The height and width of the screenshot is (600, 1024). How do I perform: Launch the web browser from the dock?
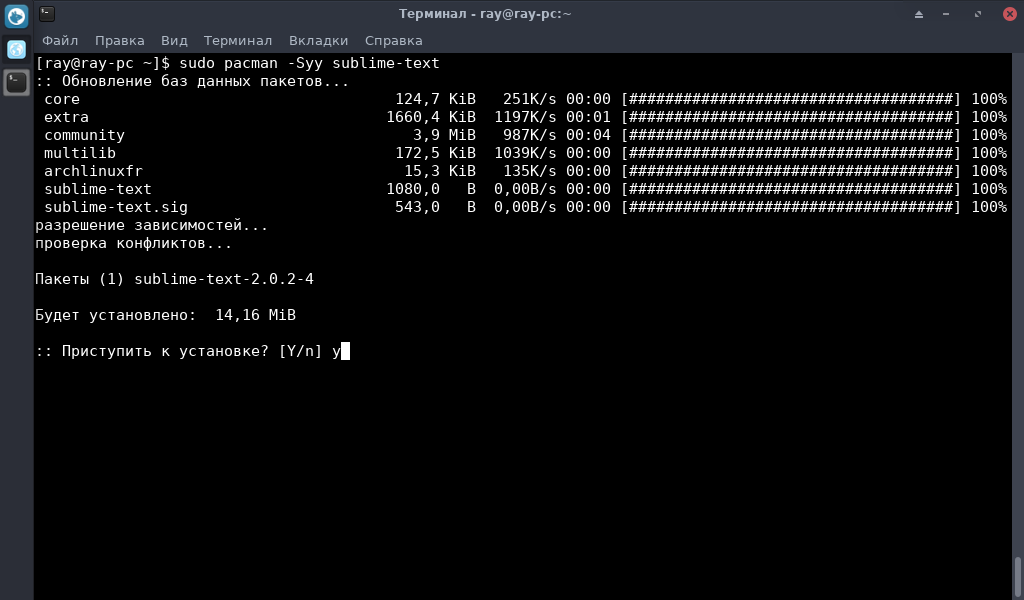tap(16, 49)
